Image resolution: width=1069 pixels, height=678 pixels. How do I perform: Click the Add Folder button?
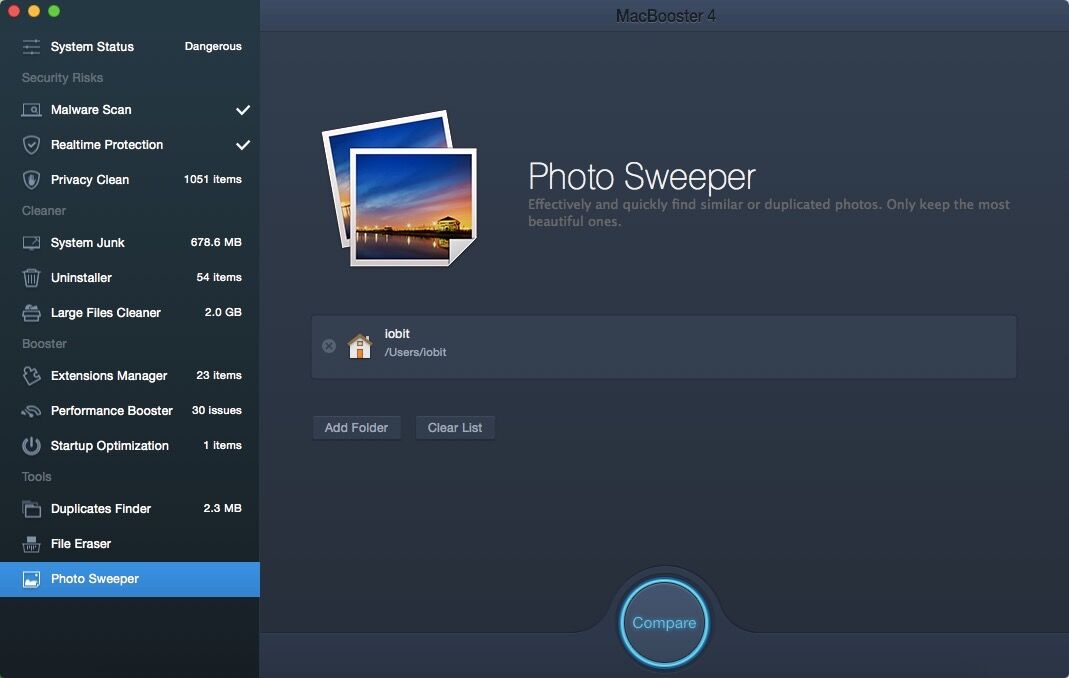[357, 428]
